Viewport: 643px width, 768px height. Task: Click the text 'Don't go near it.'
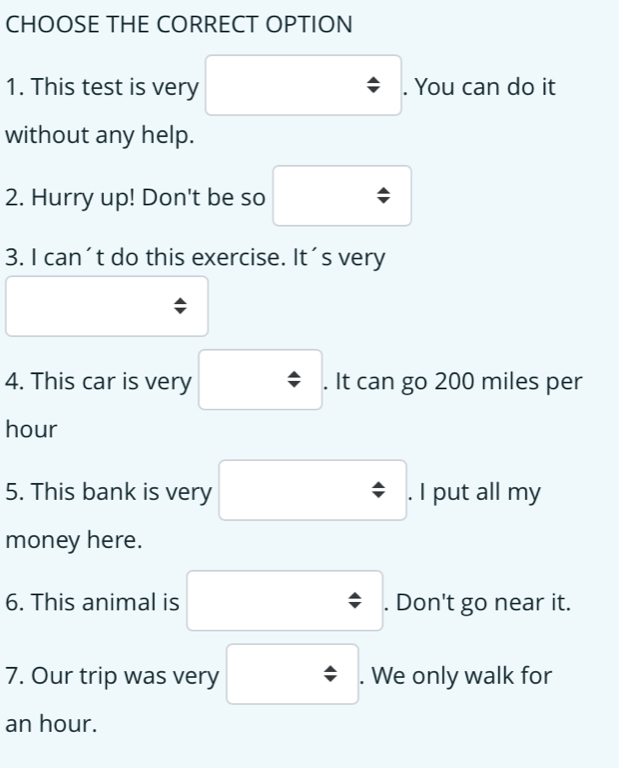pos(483,602)
